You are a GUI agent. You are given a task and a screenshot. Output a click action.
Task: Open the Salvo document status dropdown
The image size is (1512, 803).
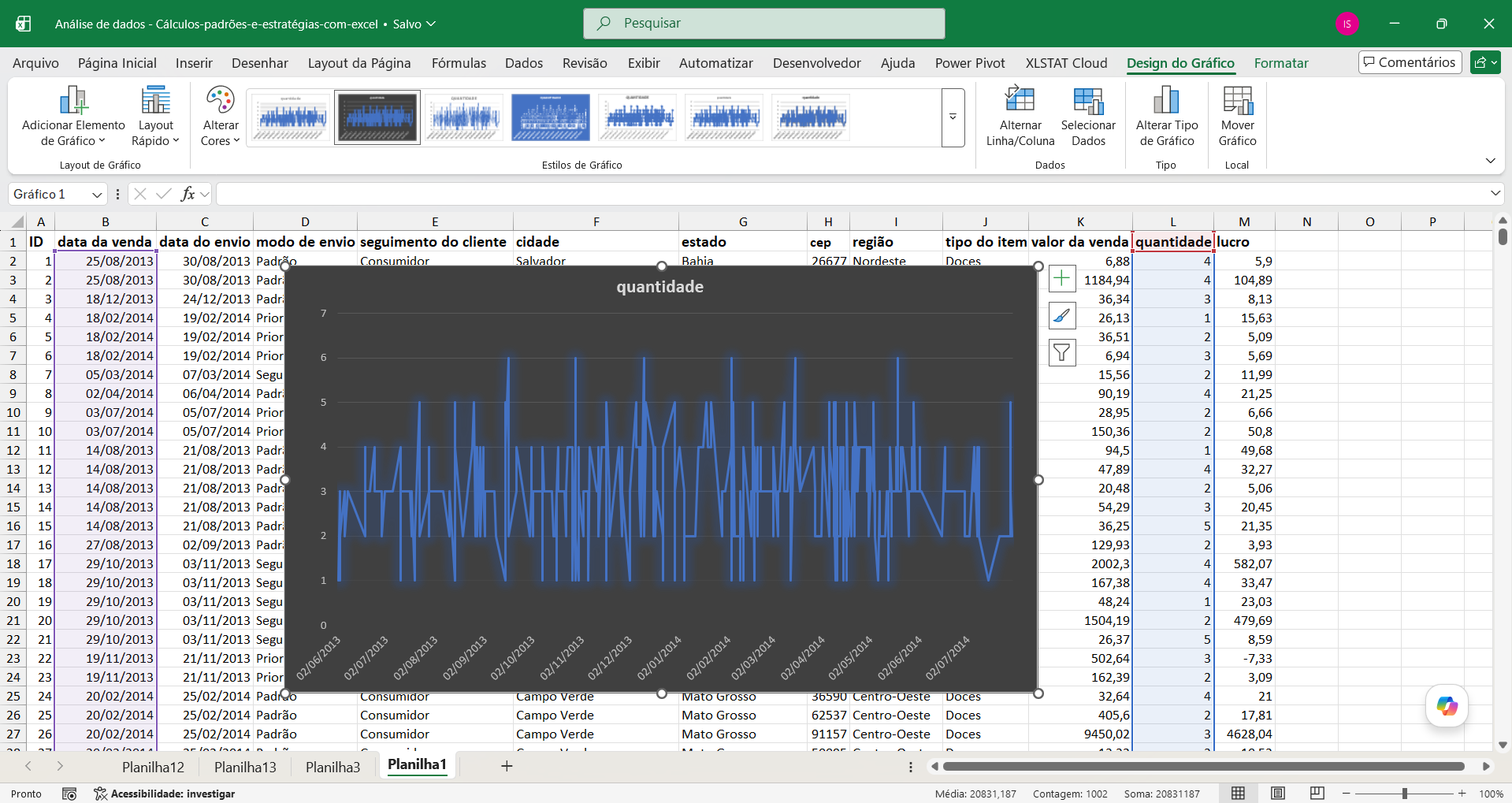click(414, 24)
